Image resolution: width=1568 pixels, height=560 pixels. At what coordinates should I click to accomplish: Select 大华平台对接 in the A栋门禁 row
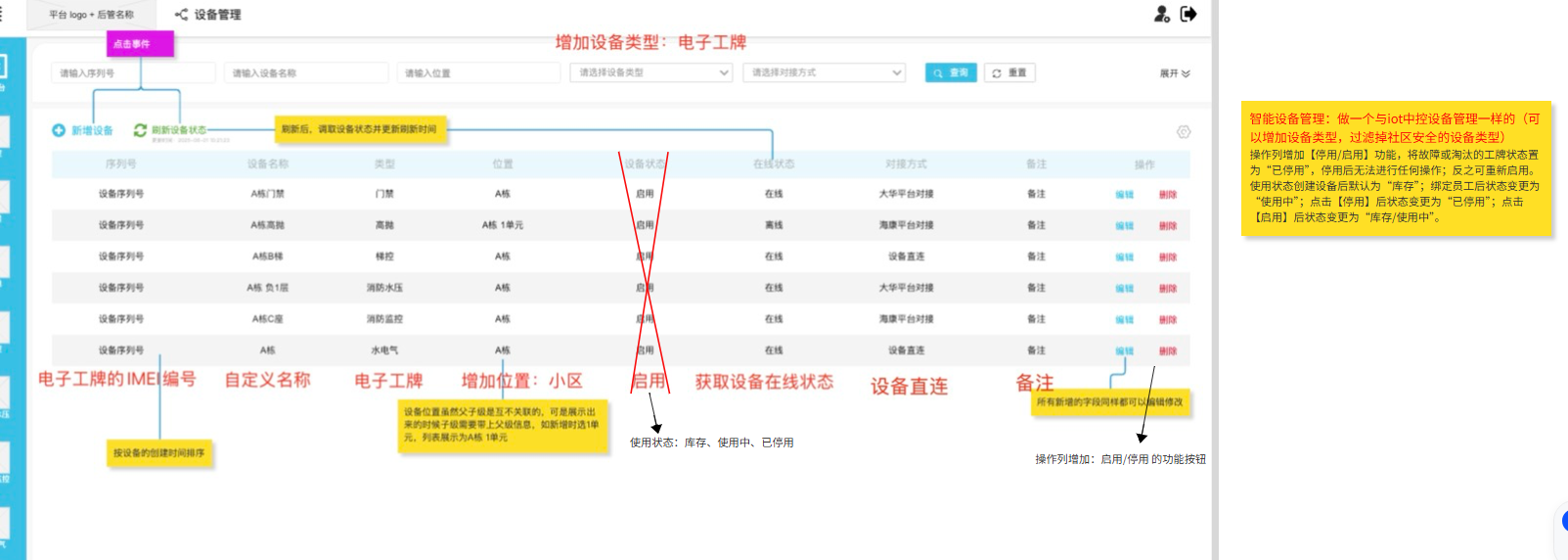(907, 194)
